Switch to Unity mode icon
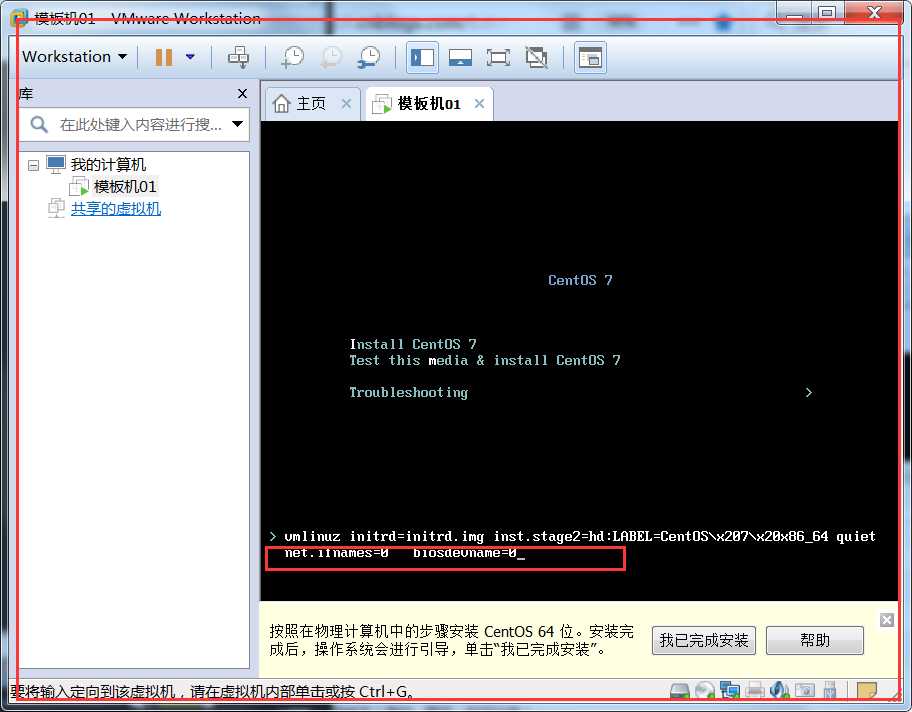 536,57
